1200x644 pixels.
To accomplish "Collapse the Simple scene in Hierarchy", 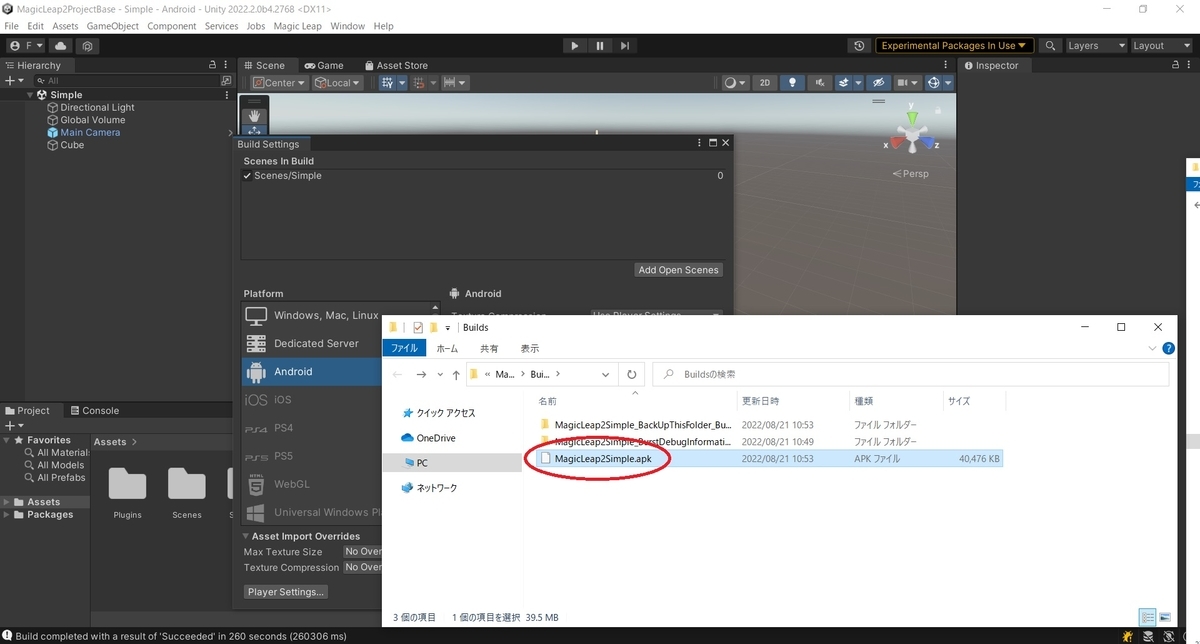I will [30, 95].
